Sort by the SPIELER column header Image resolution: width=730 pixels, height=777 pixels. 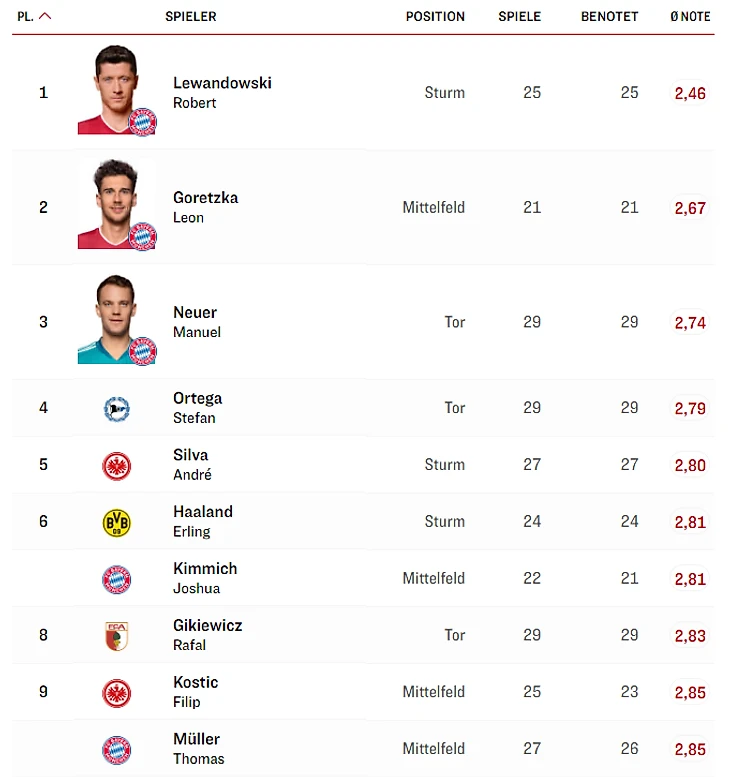pos(190,16)
